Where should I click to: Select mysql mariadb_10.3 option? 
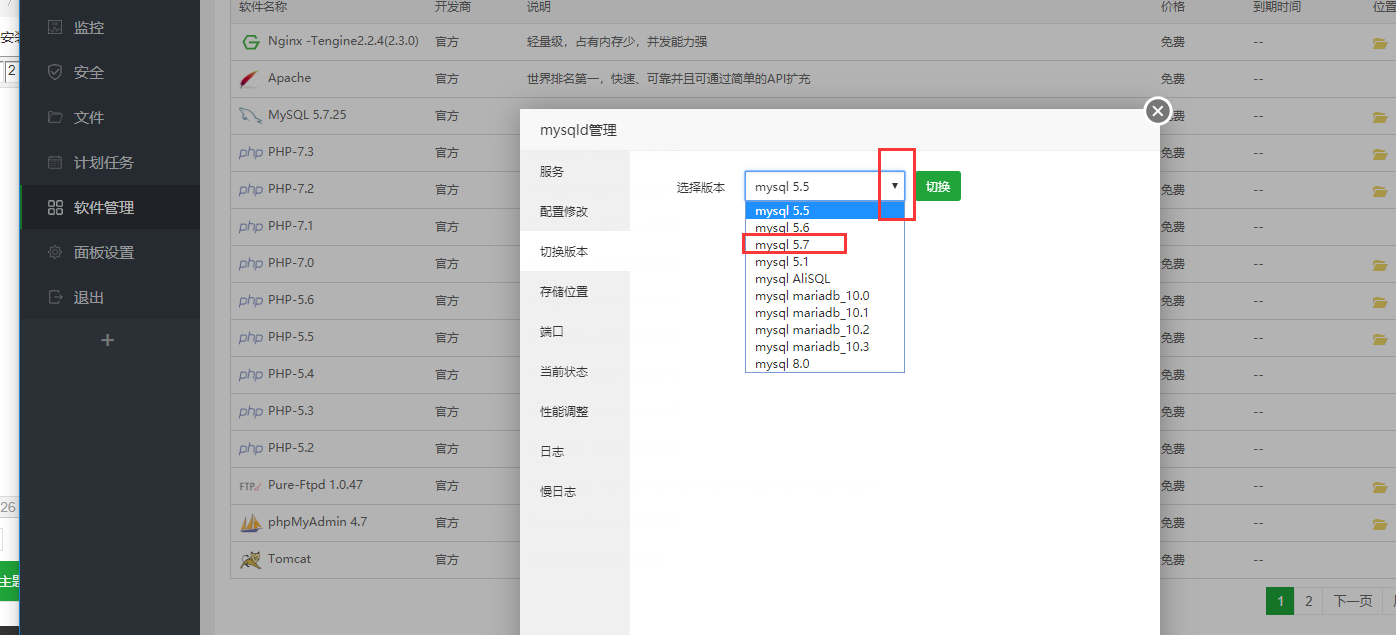click(825, 347)
